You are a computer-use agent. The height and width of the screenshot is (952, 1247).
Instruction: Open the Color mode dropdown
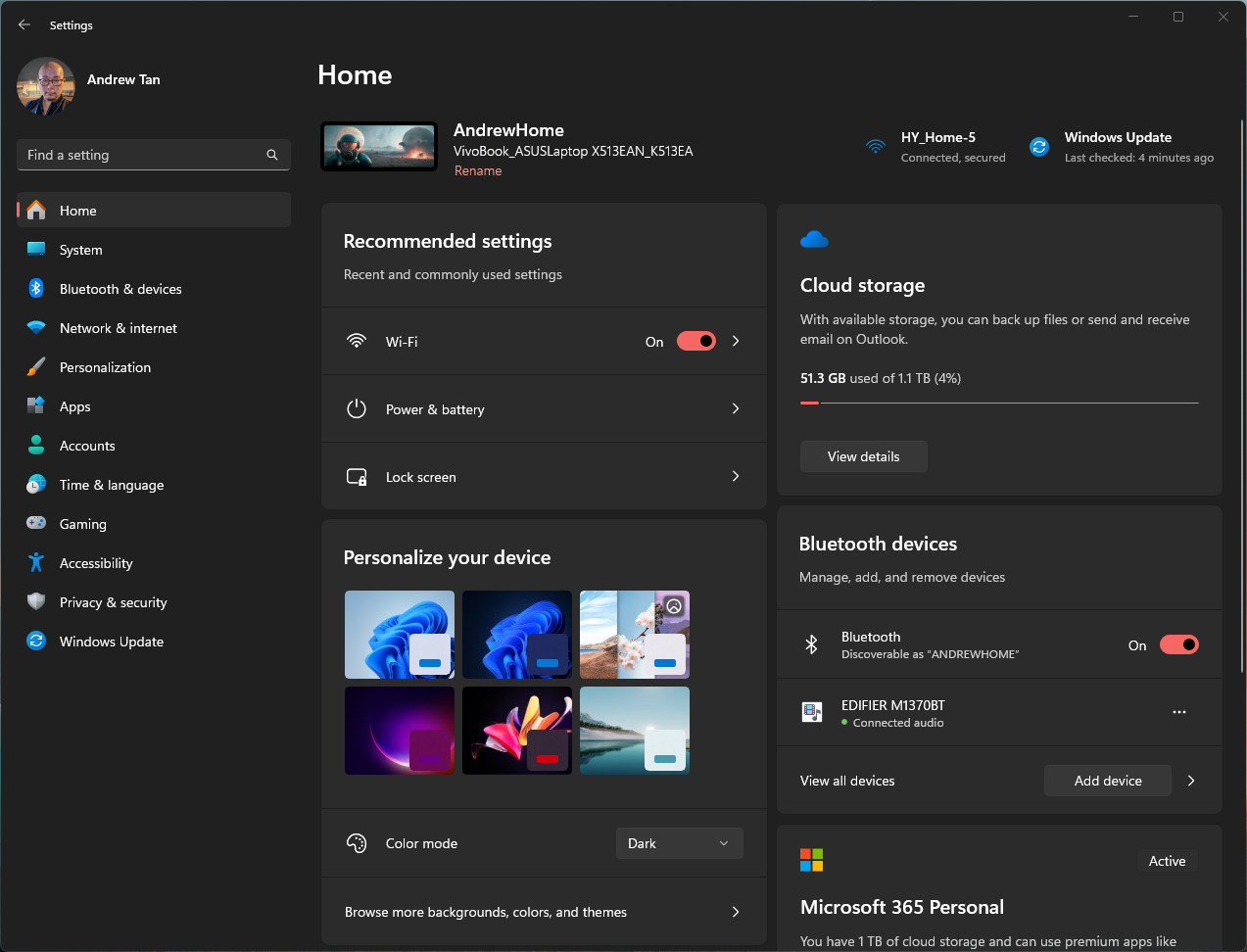tap(679, 843)
